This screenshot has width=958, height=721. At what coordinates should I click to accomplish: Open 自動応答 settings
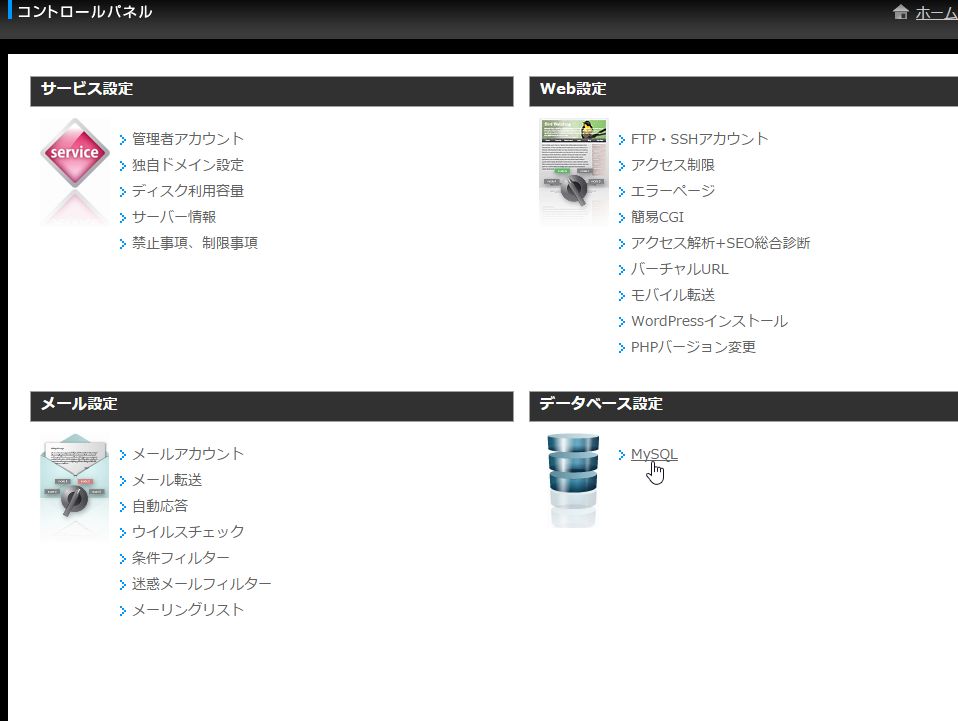click(x=160, y=506)
